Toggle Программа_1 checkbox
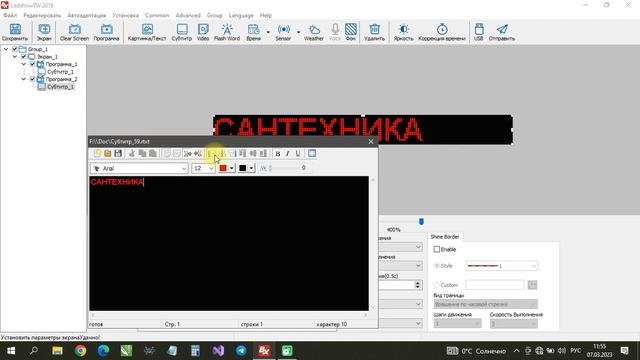640x360 pixels. [33, 64]
